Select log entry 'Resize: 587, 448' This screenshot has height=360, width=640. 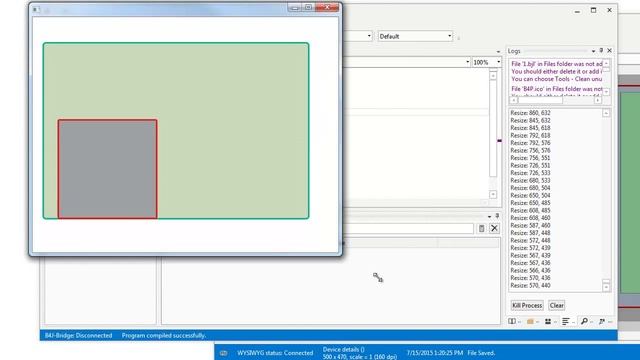click(530, 233)
